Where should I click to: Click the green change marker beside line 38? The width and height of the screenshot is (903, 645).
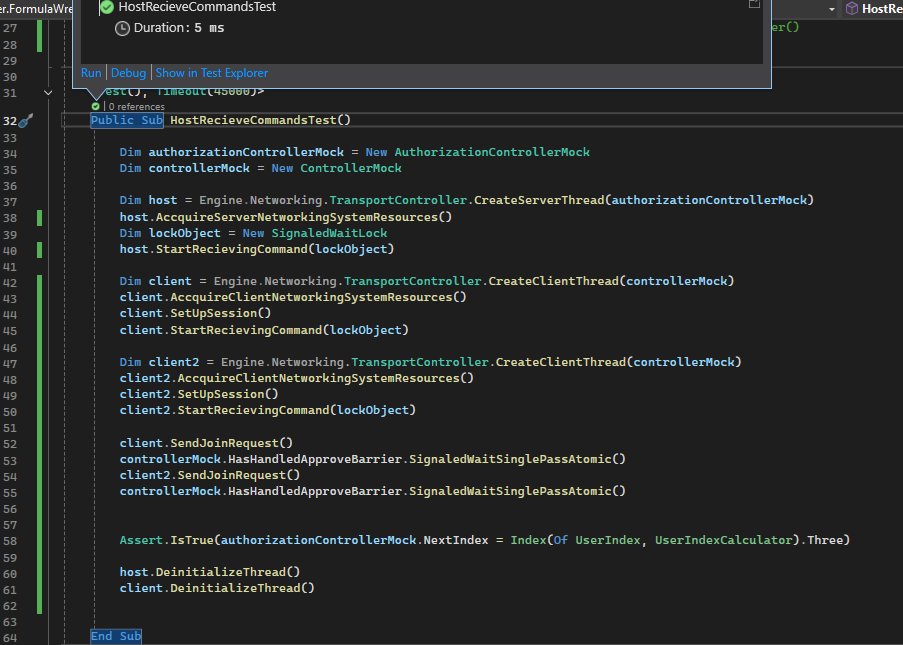(x=39, y=217)
